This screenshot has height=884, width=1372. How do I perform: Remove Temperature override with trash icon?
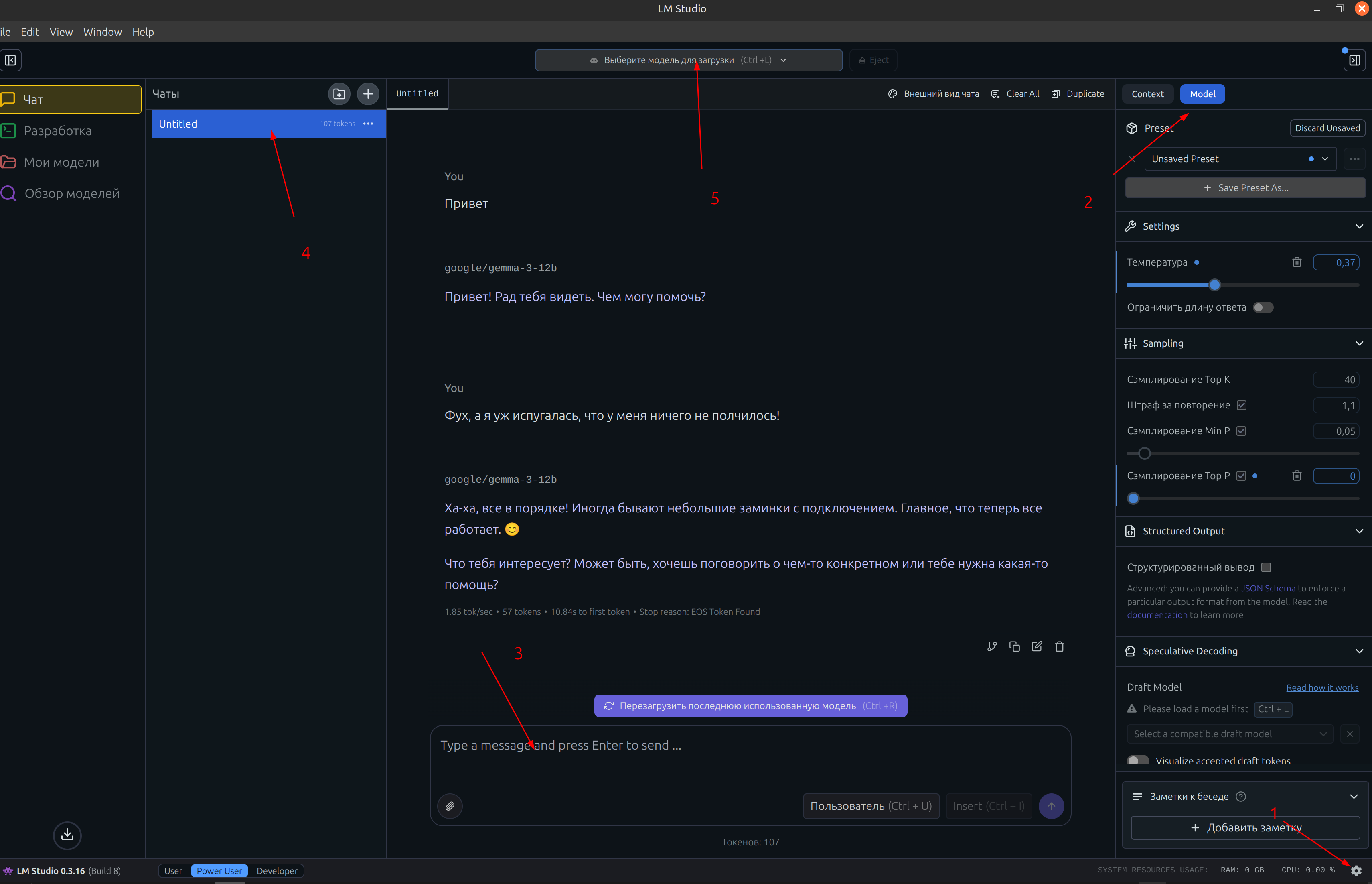1296,262
